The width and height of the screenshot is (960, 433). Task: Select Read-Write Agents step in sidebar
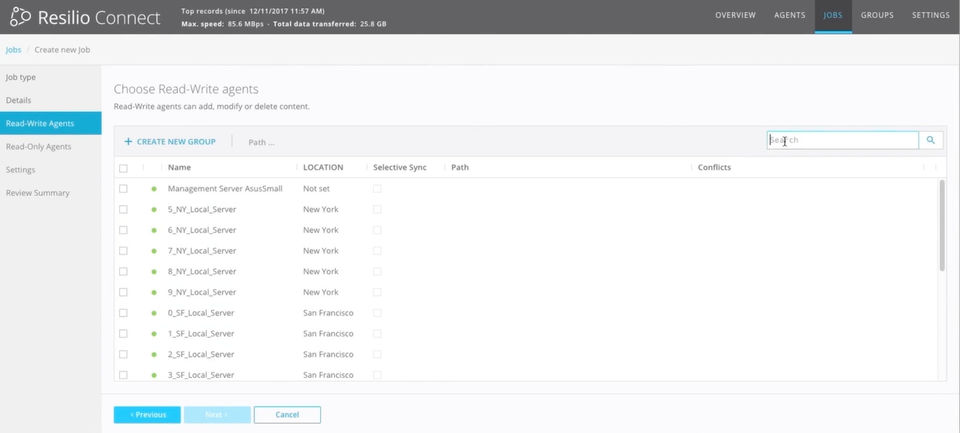[51, 123]
